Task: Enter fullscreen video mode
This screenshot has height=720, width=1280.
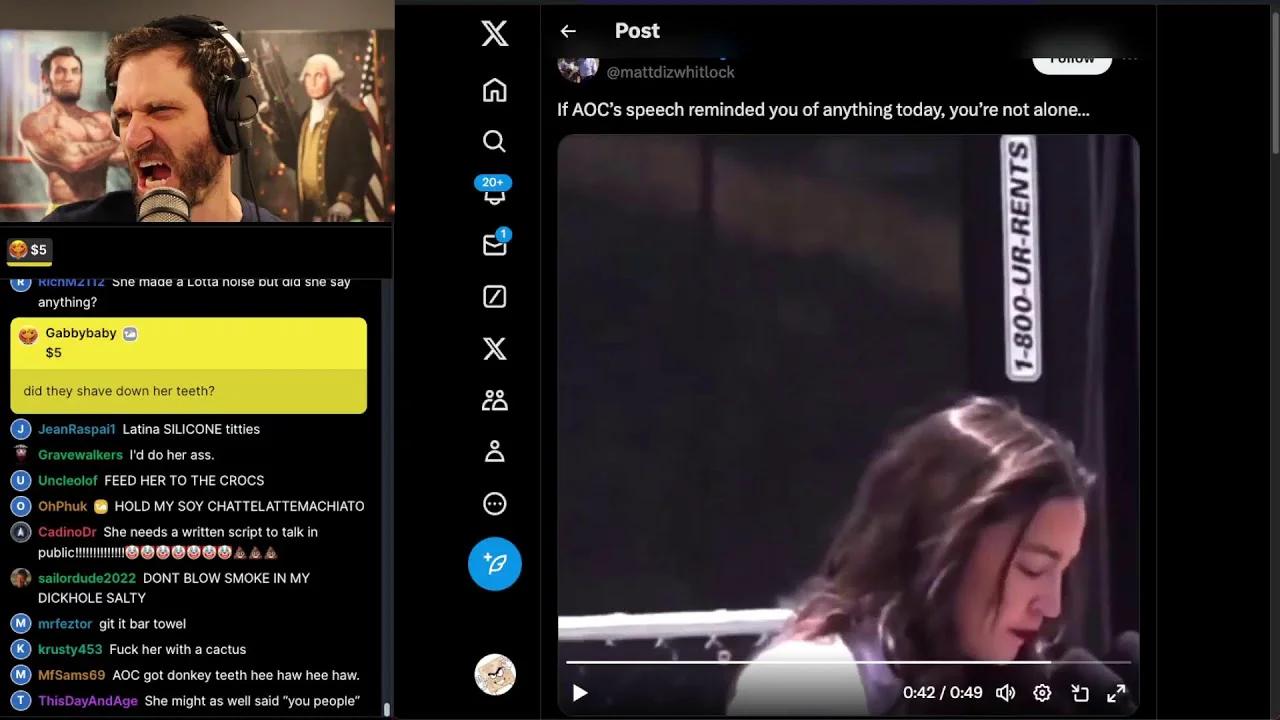Action: coord(1116,693)
